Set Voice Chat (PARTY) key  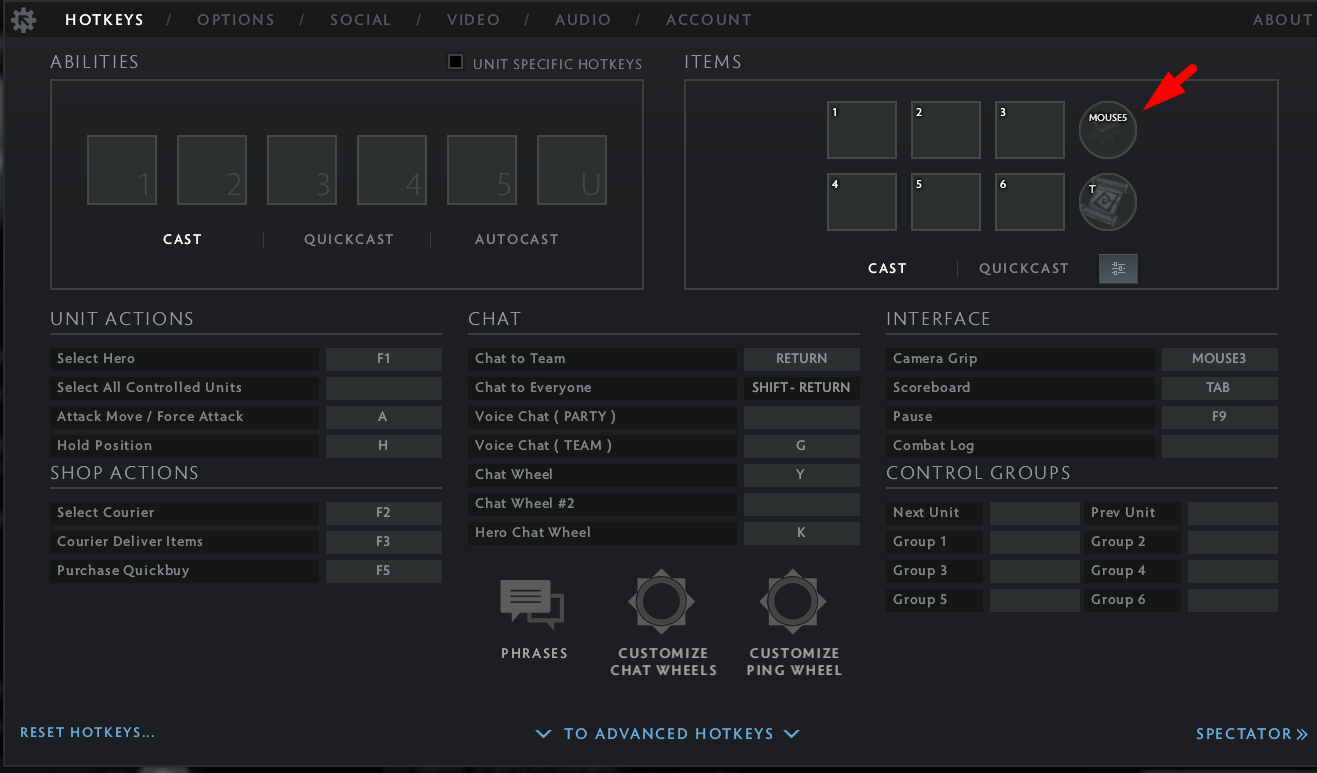click(802, 417)
